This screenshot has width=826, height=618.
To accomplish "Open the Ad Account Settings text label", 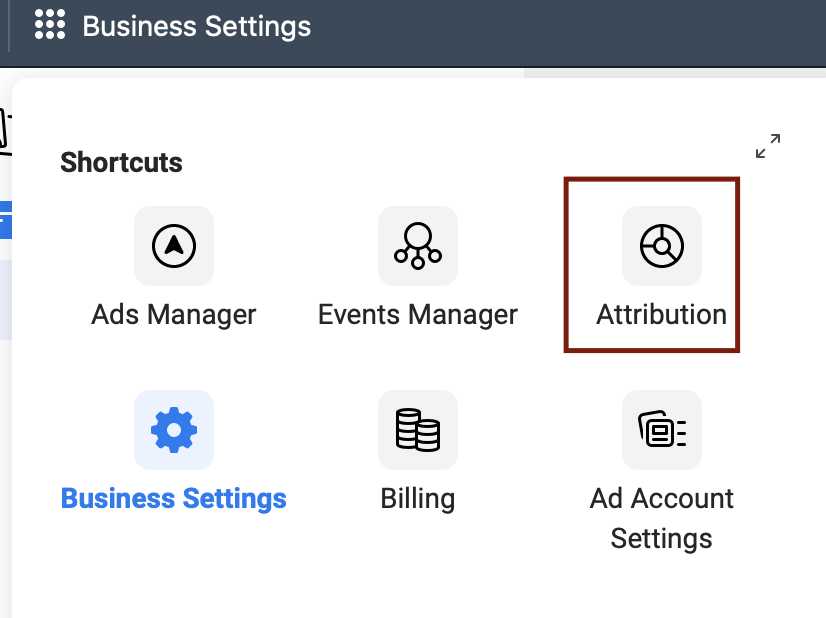I will click(x=662, y=518).
